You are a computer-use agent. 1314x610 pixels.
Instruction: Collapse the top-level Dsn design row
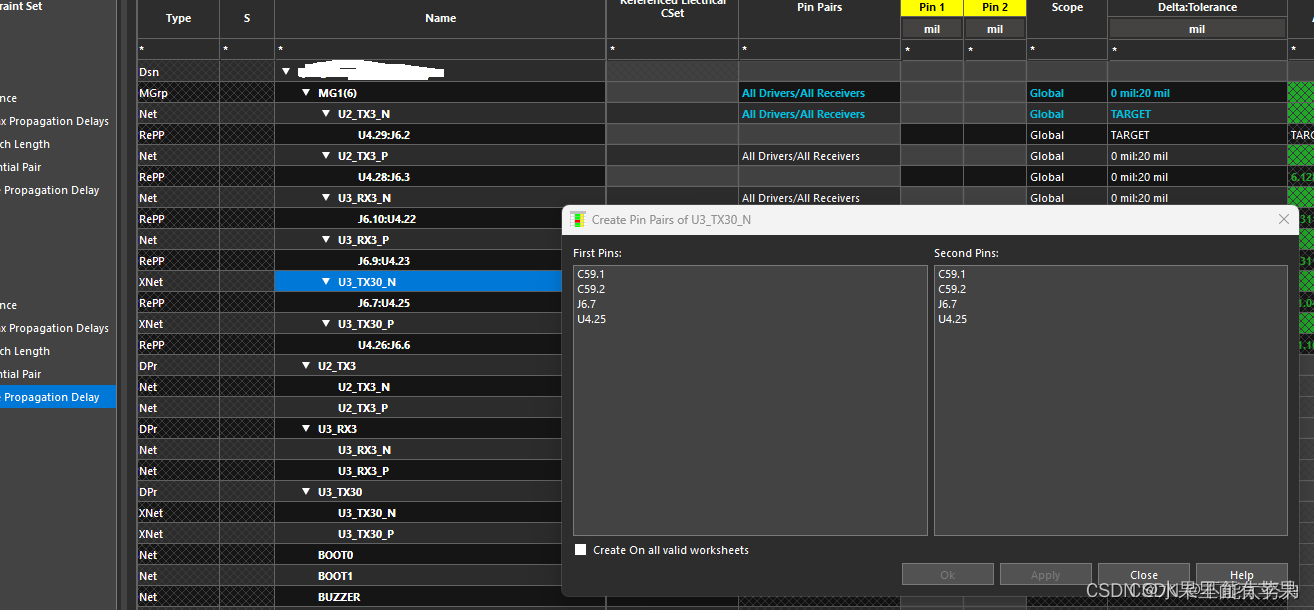(286, 72)
